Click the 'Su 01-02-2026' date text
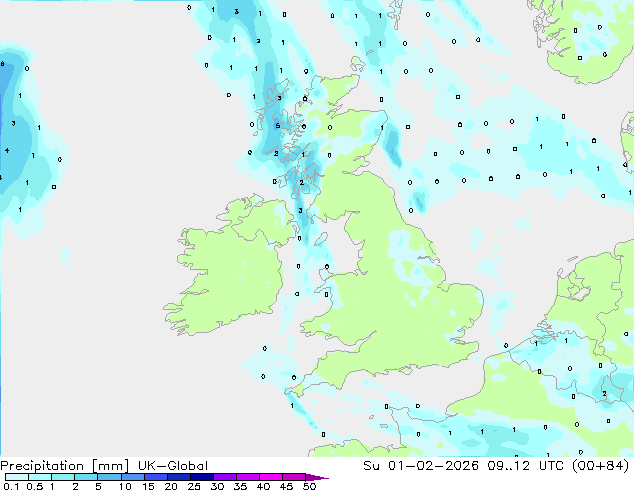634x490 pixels. (421, 466)
